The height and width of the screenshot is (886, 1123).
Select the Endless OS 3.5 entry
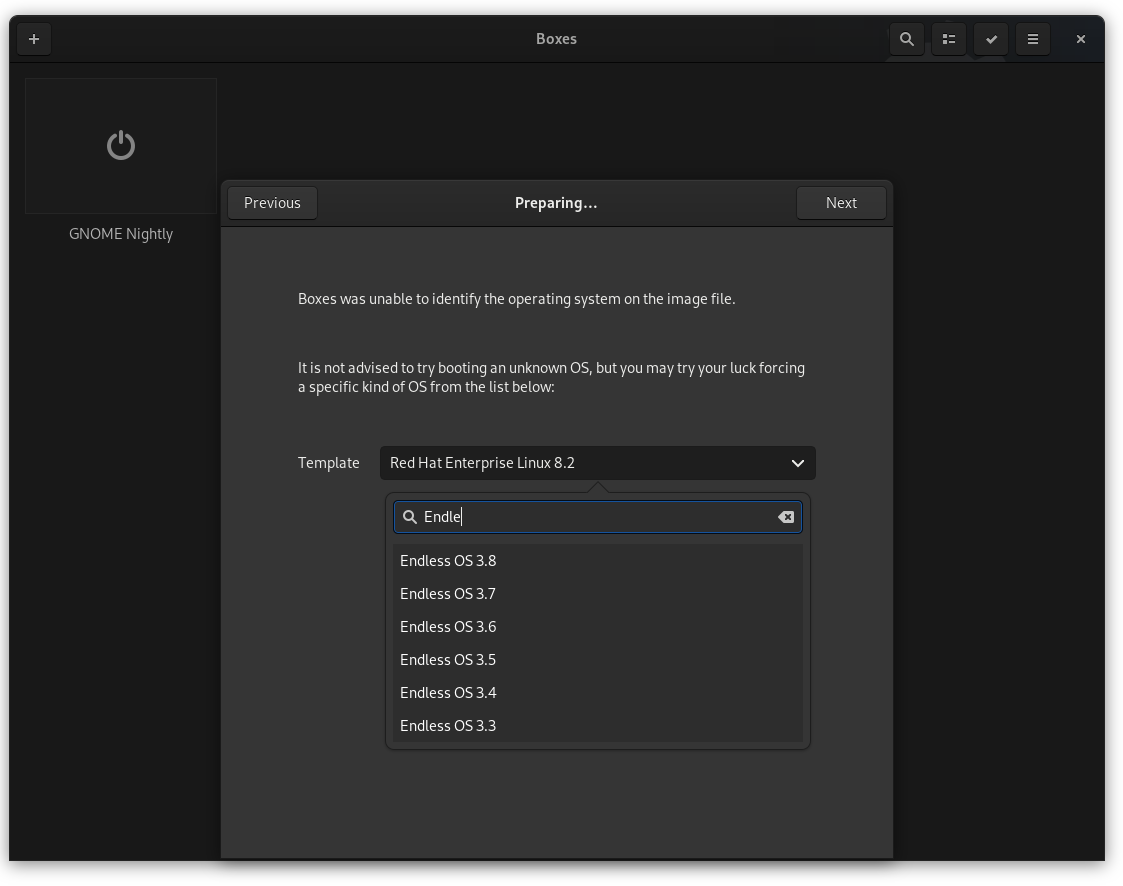(597, 660)
